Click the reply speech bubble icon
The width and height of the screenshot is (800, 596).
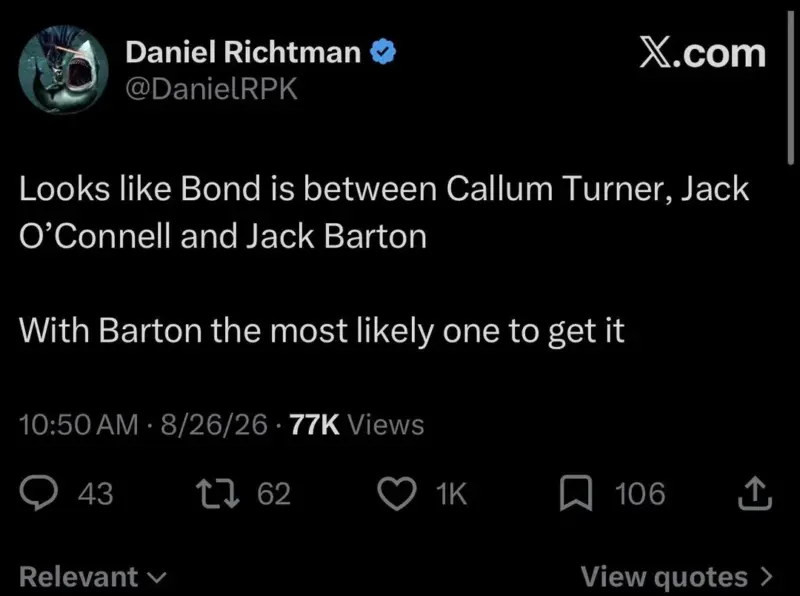point(39,493)
